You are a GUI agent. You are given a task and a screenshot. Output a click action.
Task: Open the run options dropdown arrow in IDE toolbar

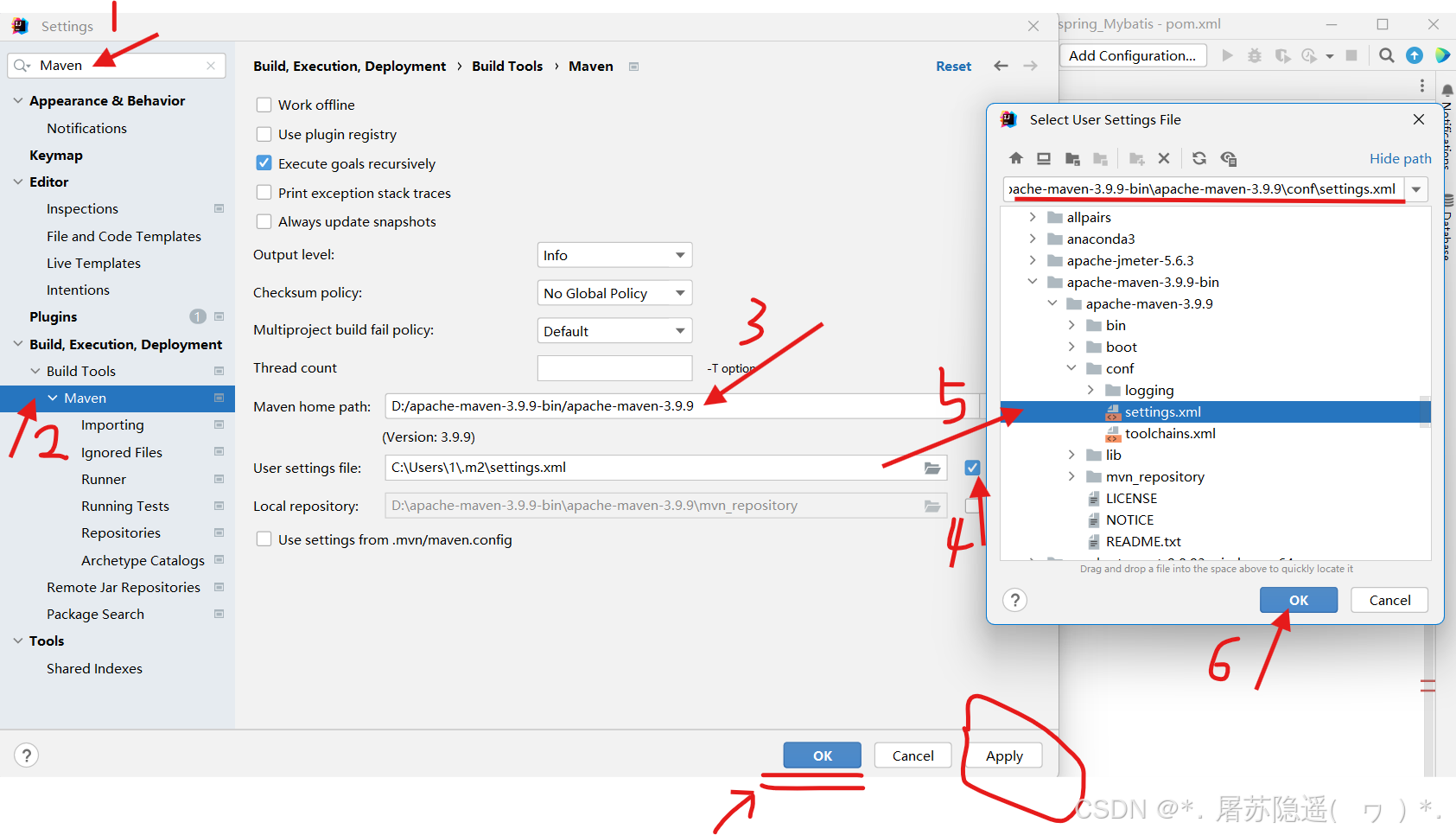tap(1330, 56)
